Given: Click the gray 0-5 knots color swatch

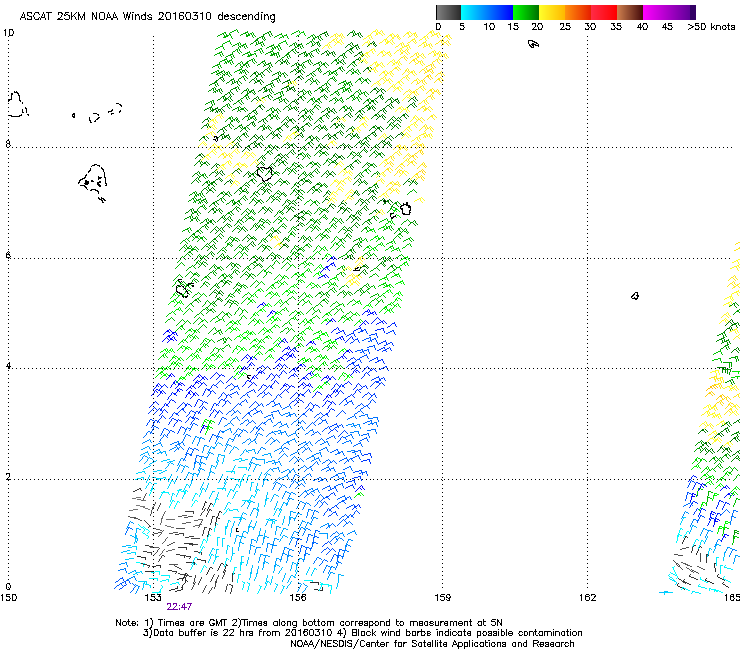Looking at the screenshot, I should click(x=448, y=12).
